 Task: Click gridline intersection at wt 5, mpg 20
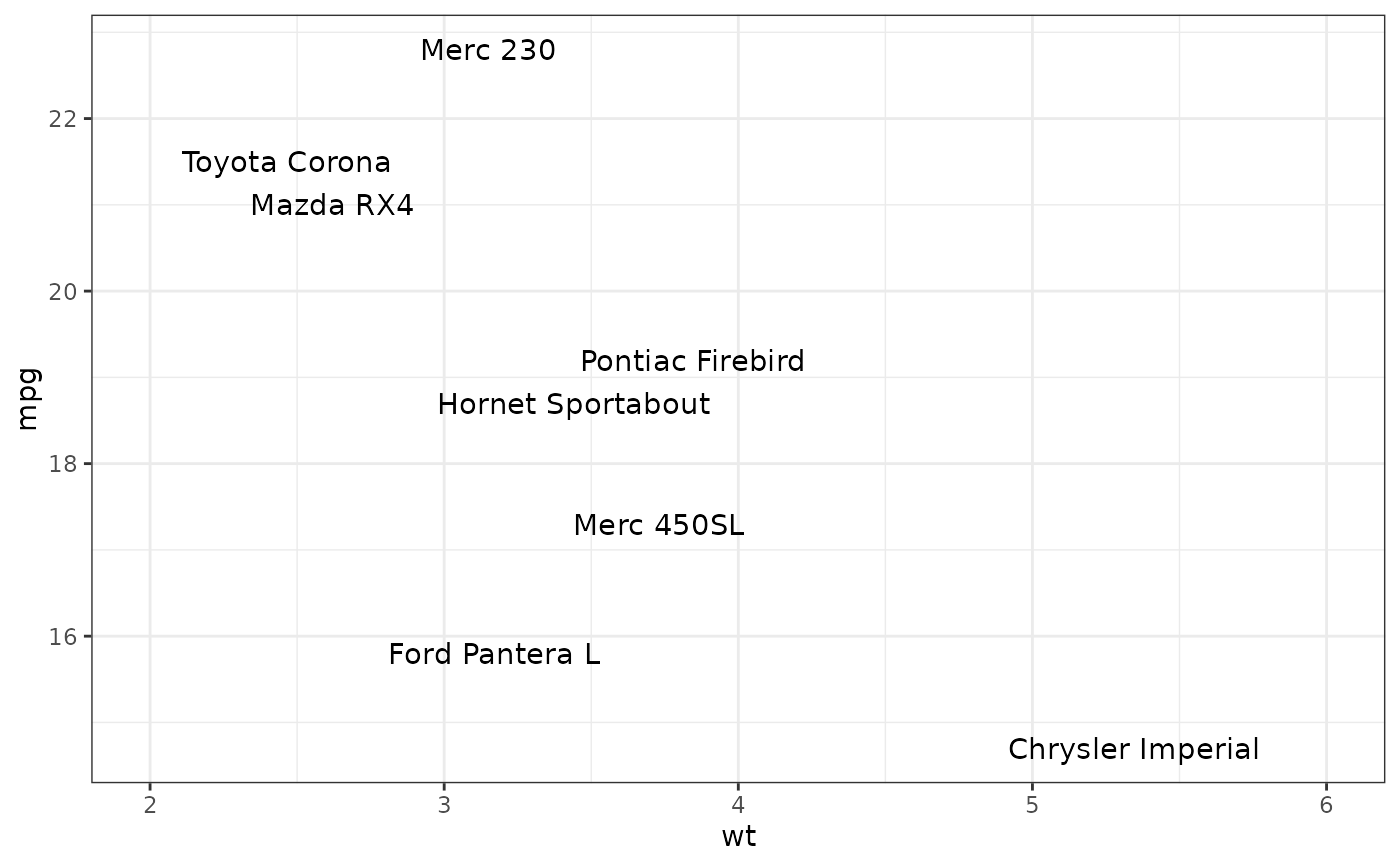pos(1032,291)
